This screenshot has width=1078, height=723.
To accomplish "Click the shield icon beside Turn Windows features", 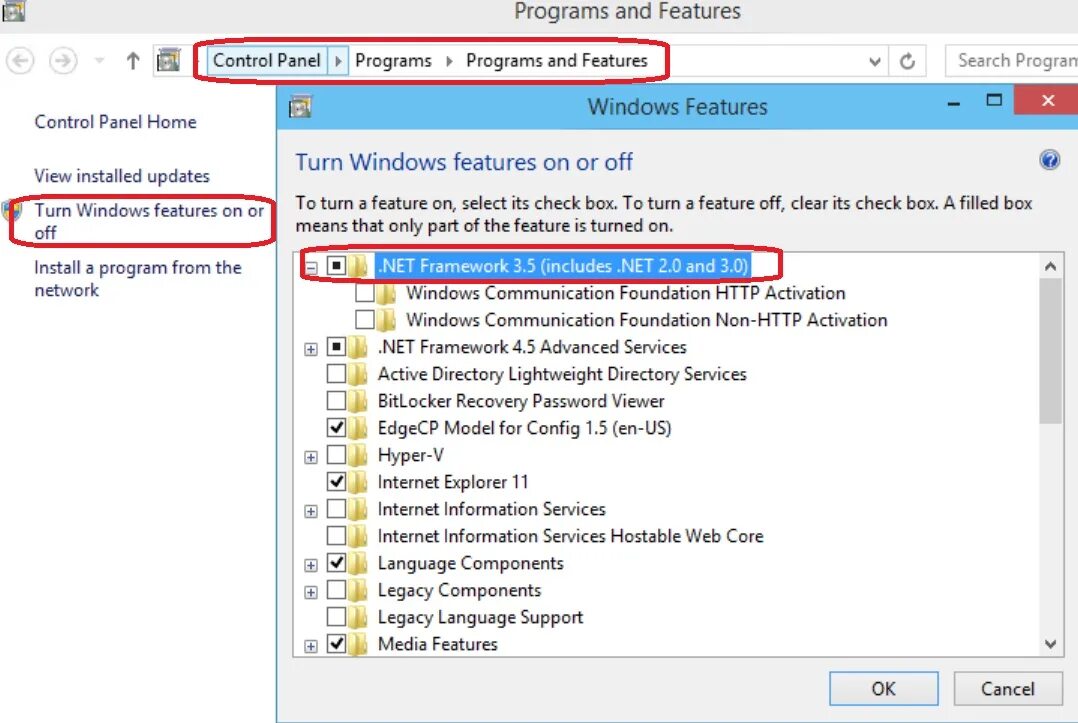I will click(12, 210).
